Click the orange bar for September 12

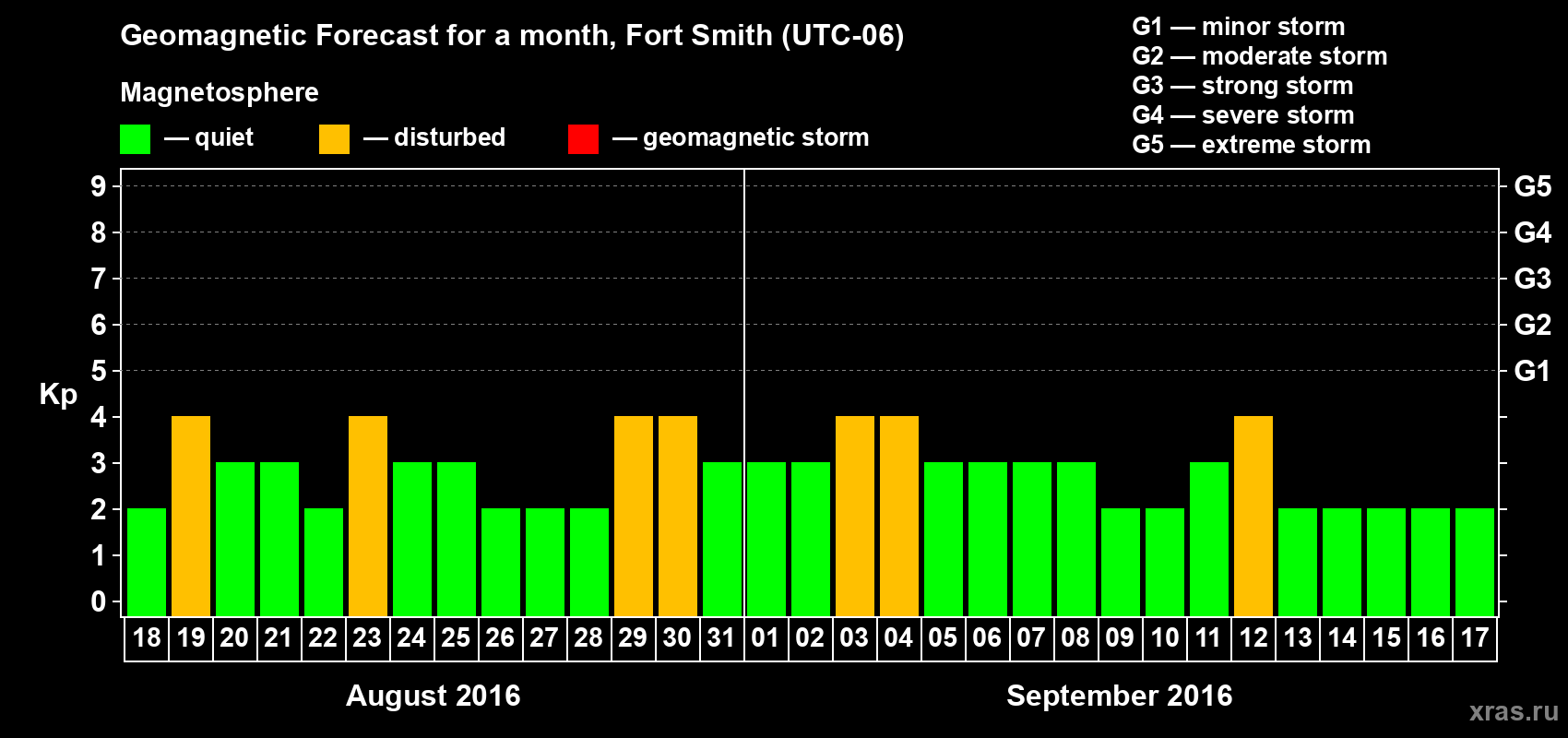point(1253,516)
